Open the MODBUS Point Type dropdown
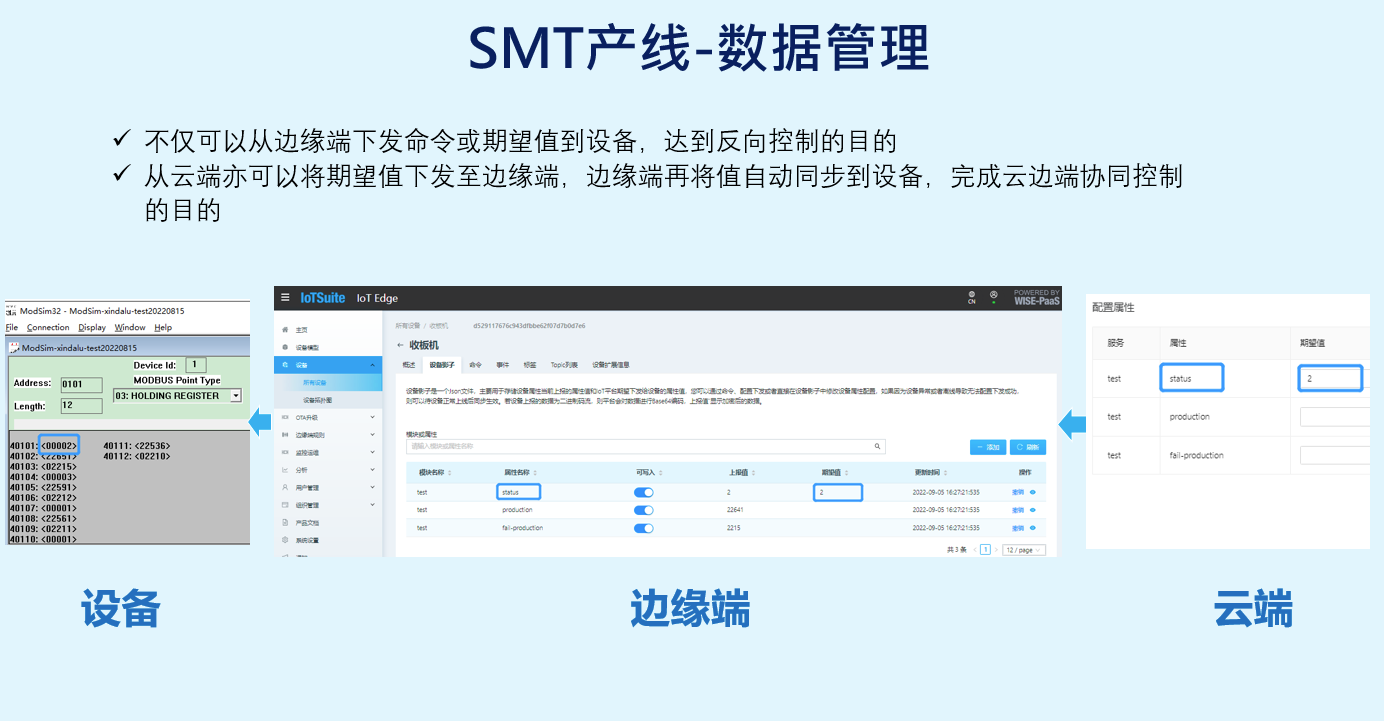This screenshot has height=721, width=1384. pos(236,396)
